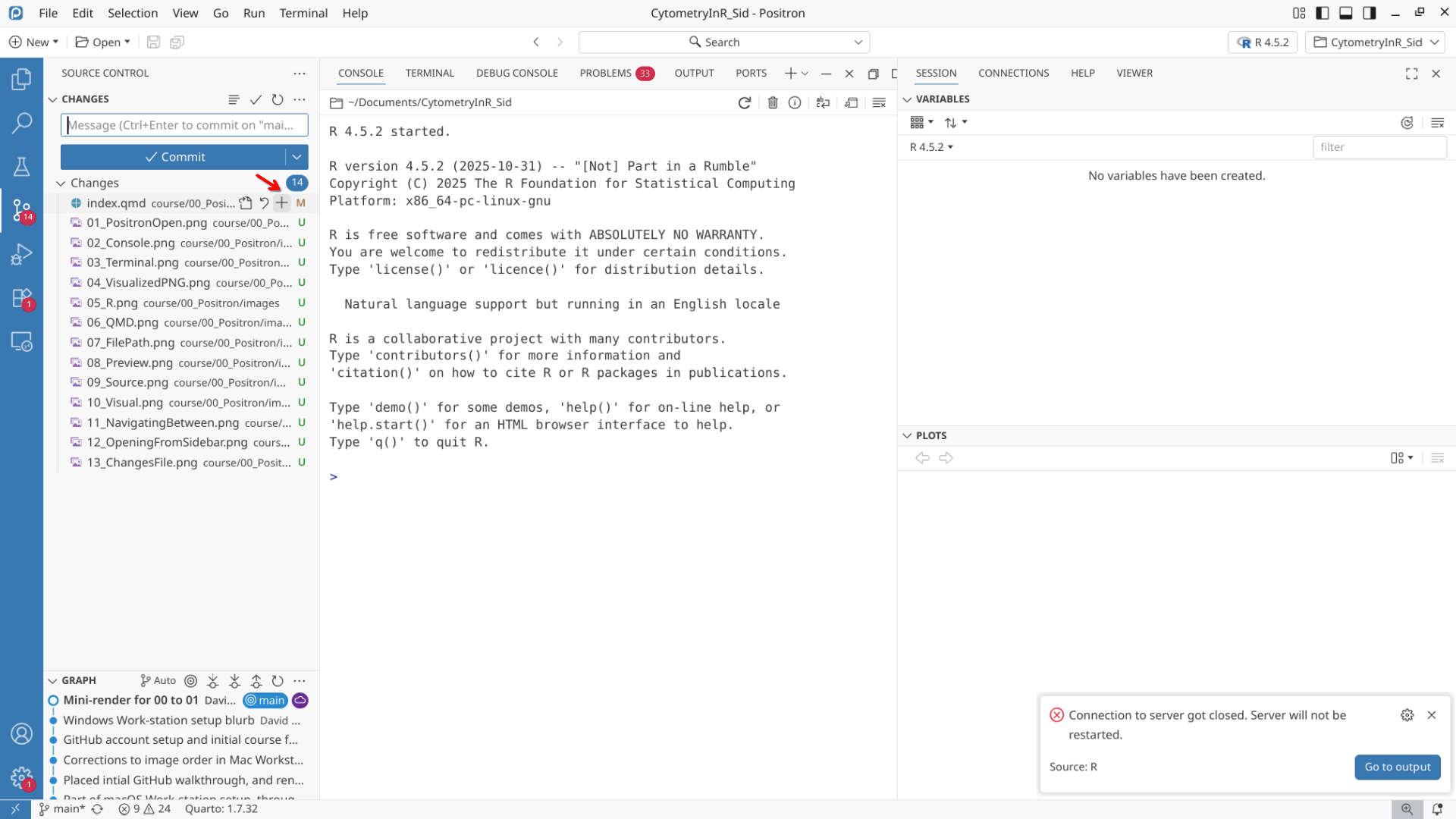This screenshot has width=1456, height=819.
Task: Click Go to output in notification
Action: pos(1397,767)
